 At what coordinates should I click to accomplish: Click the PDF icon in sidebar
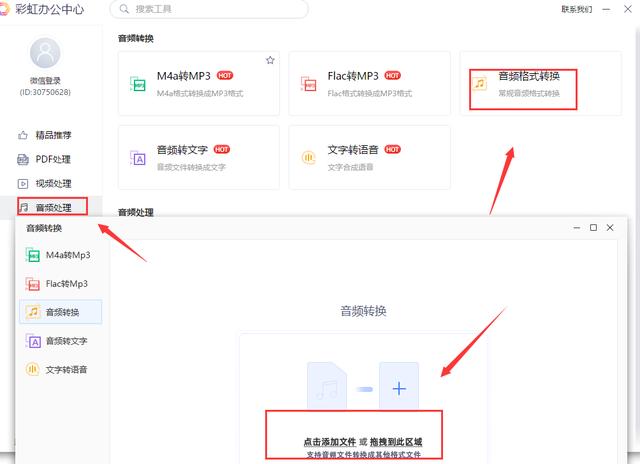pyautogui.click(x=23, y=160)
